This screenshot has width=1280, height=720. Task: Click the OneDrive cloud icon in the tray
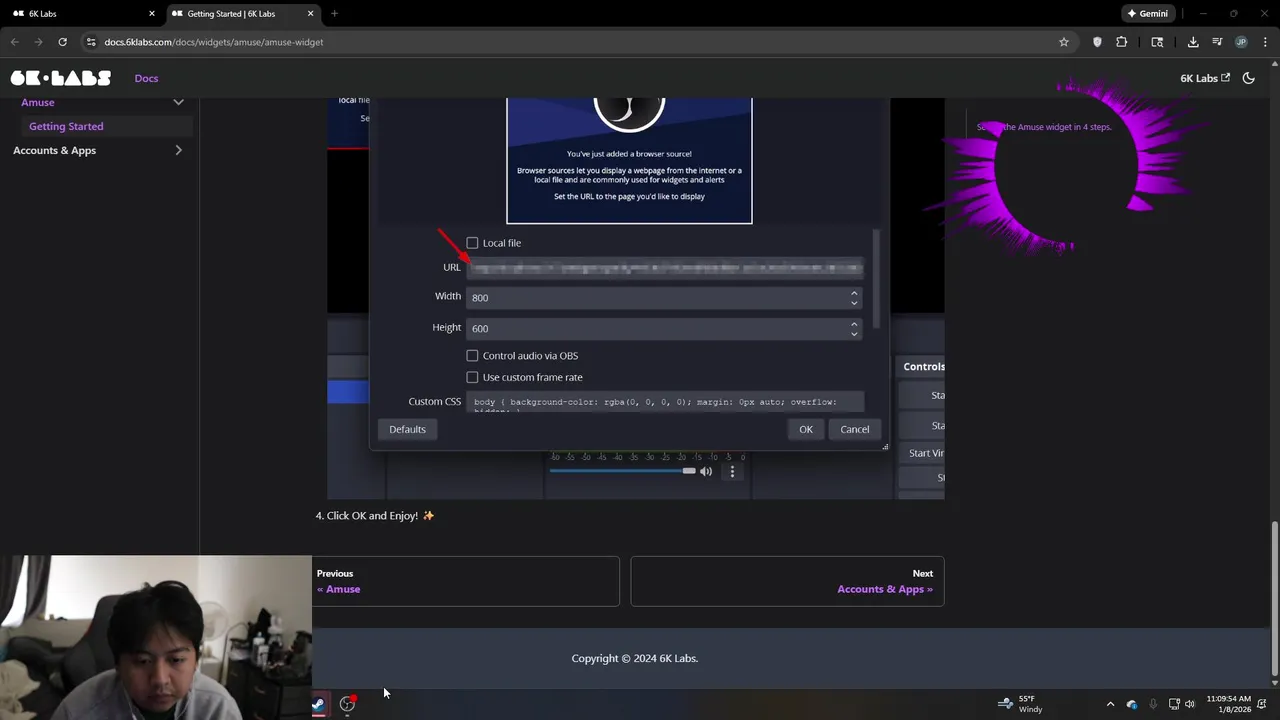pyautogui.click(x=1132, y=704)
